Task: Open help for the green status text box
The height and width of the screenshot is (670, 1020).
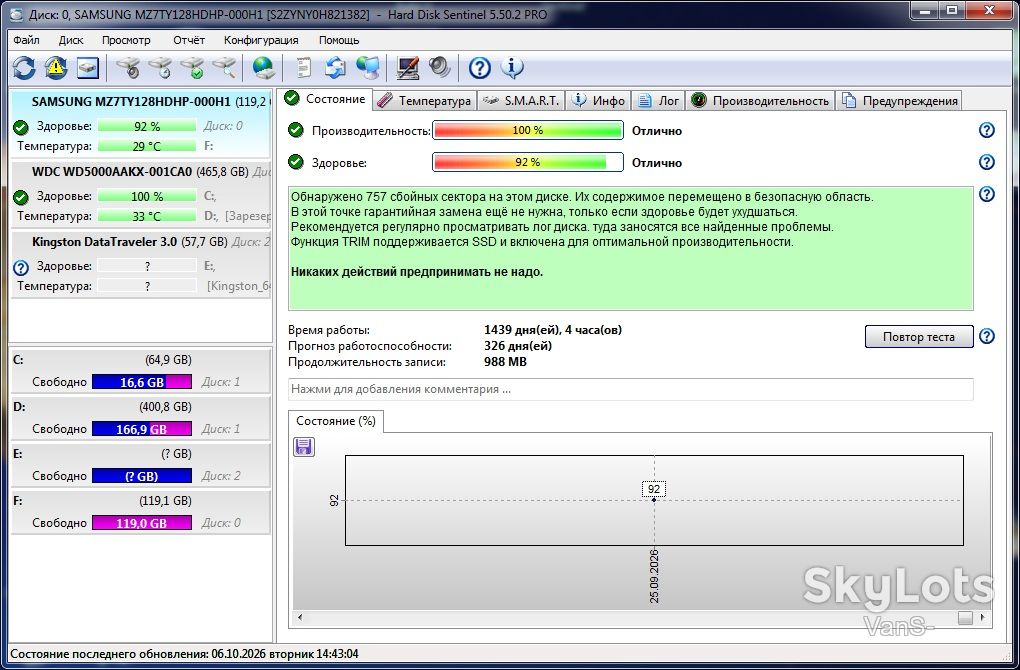Action: click(x=987, y=194)
